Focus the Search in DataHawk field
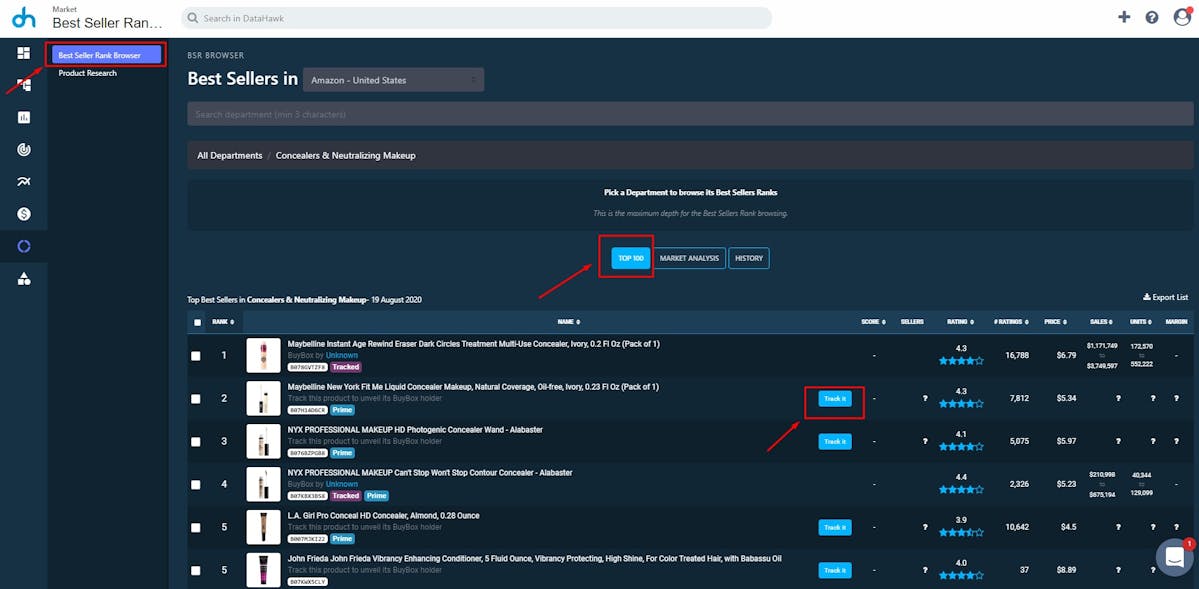Viewport: 1199px width, 589px height. tap(476, 18)
